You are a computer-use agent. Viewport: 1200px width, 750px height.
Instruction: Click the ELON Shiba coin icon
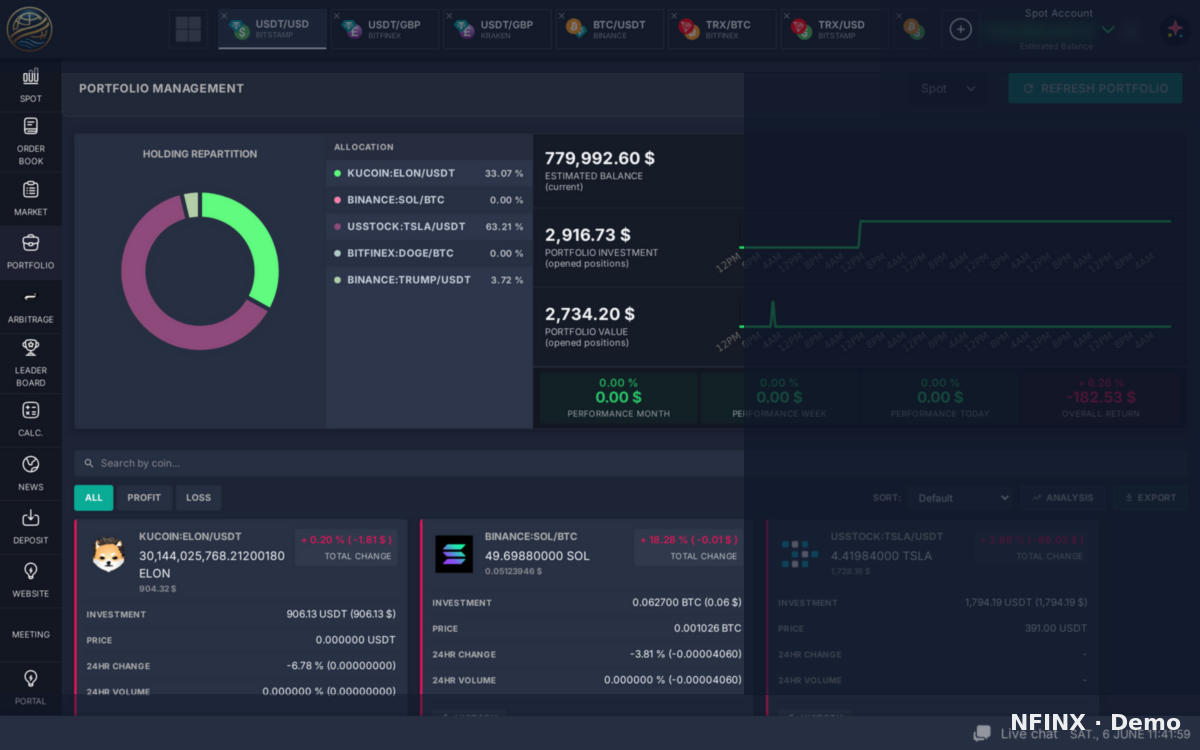click(108, 554)
